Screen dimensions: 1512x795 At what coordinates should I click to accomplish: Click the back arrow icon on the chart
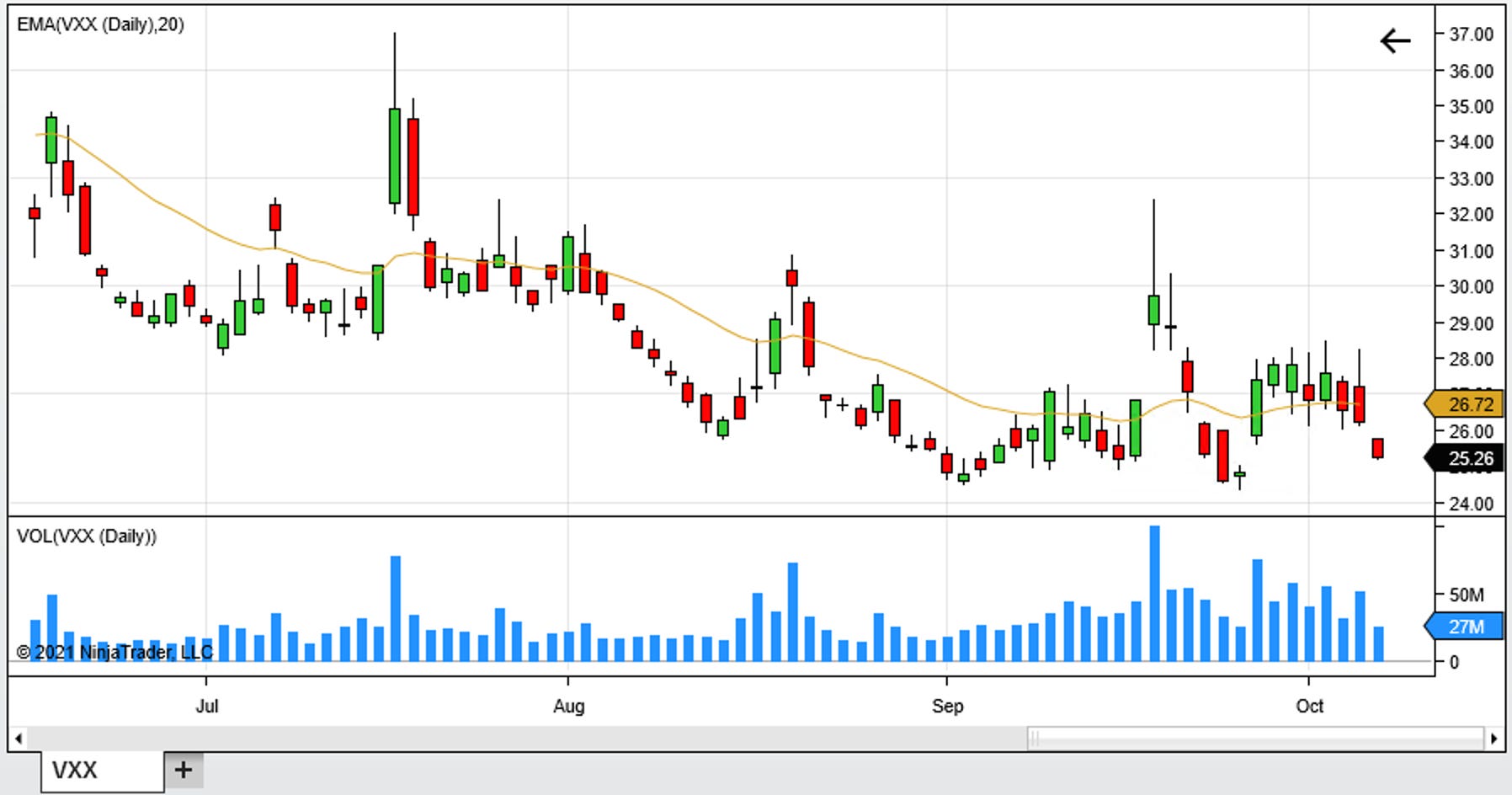click(1395, 40)
